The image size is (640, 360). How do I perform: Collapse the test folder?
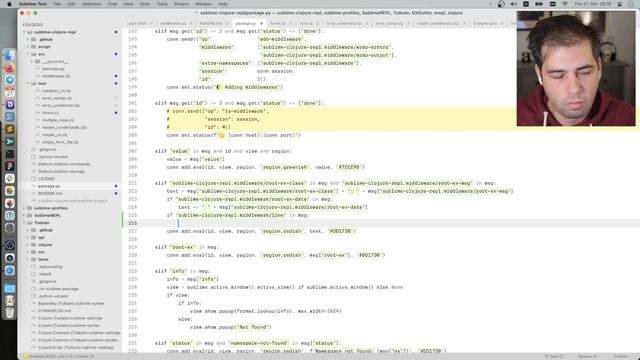click(28, 83)
